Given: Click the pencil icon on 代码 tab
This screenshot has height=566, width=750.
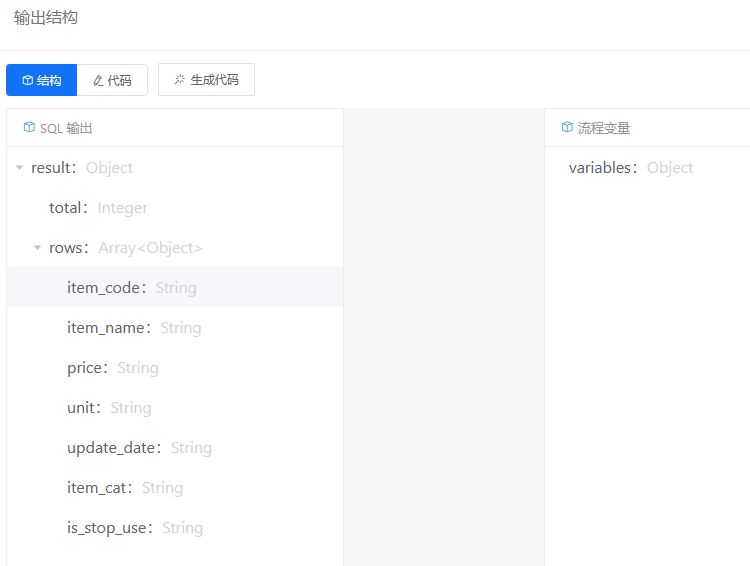Looking at the screenshot, I should [98, 80].
